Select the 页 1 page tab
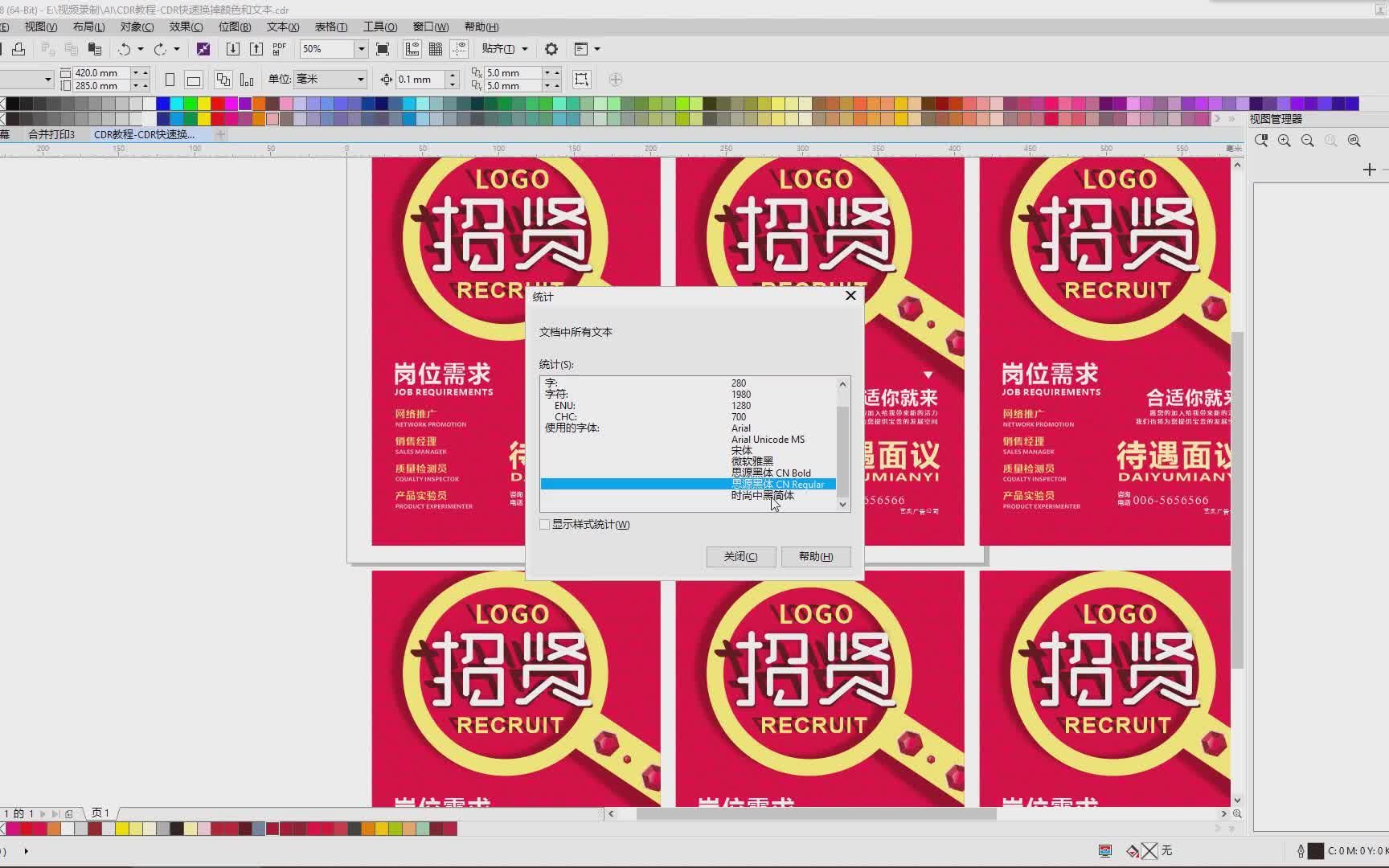 tap(100, 813)
